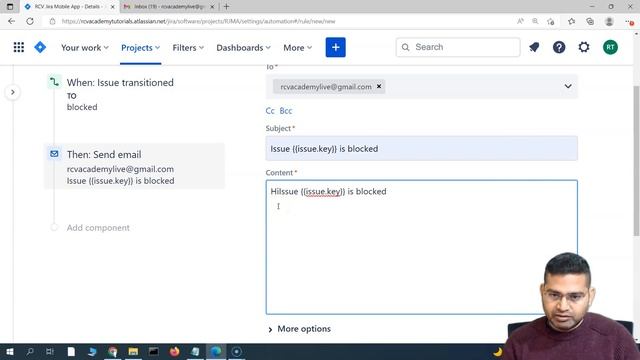The width and height of the screenshot is (640, 360).
Task: Open Windows taskbar search
Action: pyautogui.click(x=30, y=351)
